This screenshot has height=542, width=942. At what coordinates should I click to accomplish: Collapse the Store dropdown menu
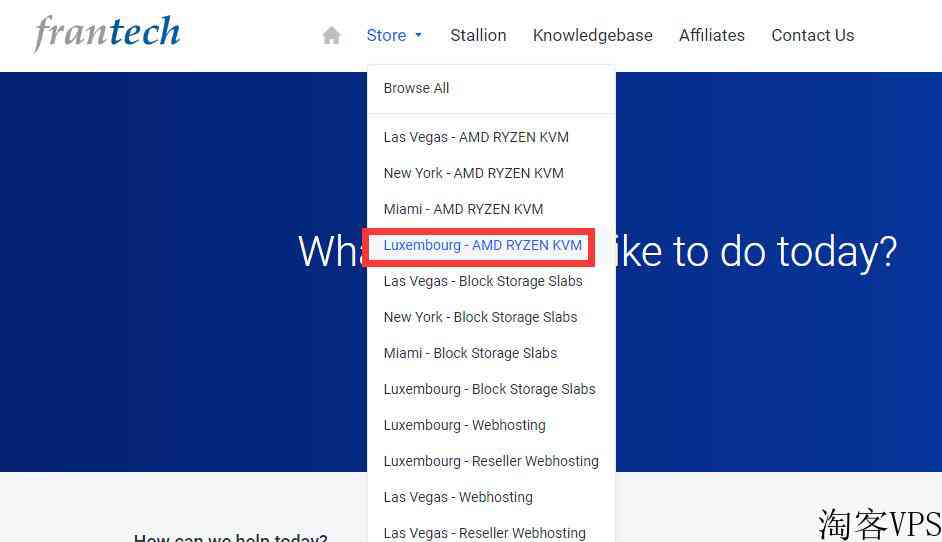[394, 36]
